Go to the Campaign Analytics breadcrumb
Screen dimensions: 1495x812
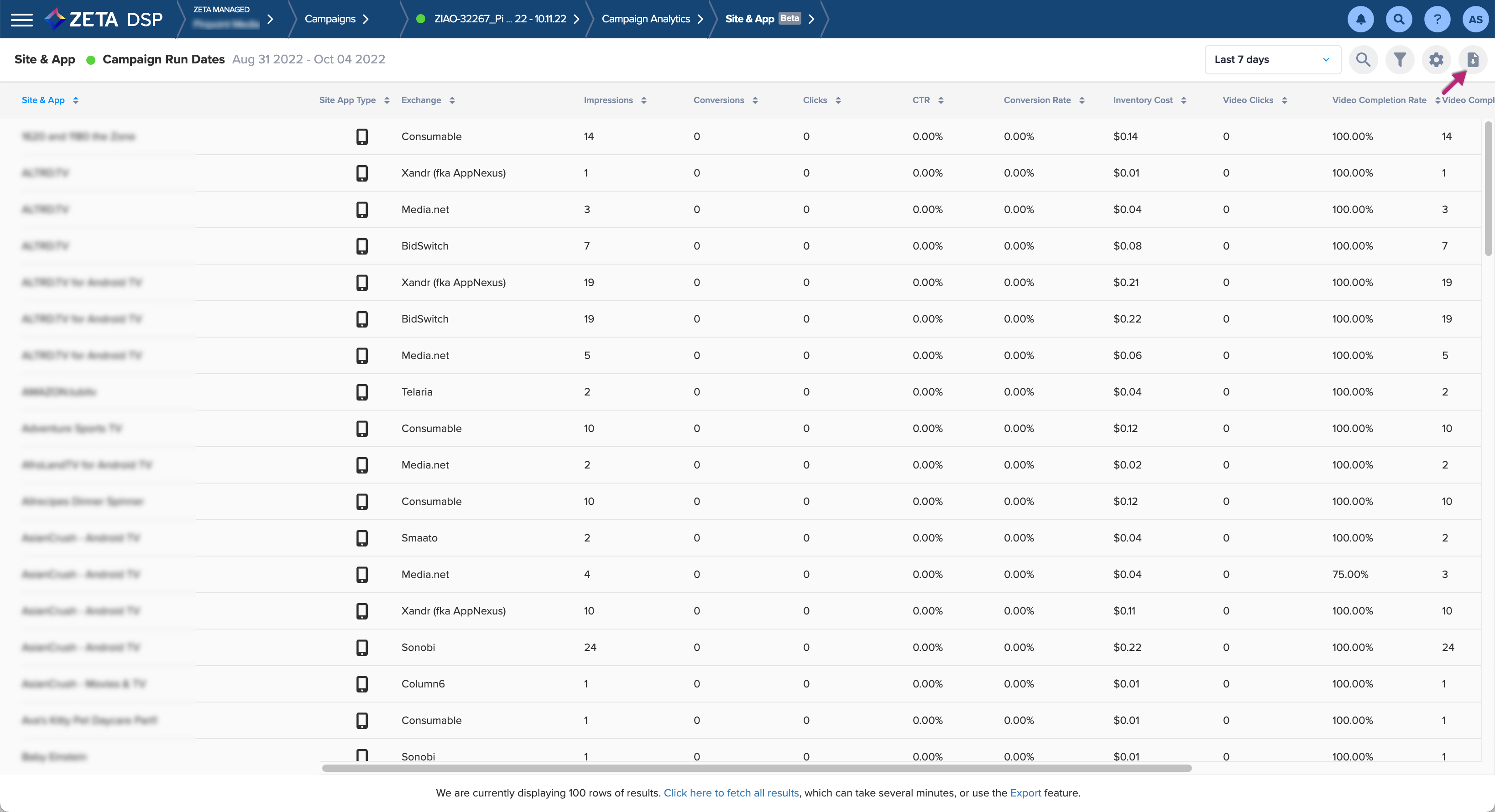(x=645, y=19)
